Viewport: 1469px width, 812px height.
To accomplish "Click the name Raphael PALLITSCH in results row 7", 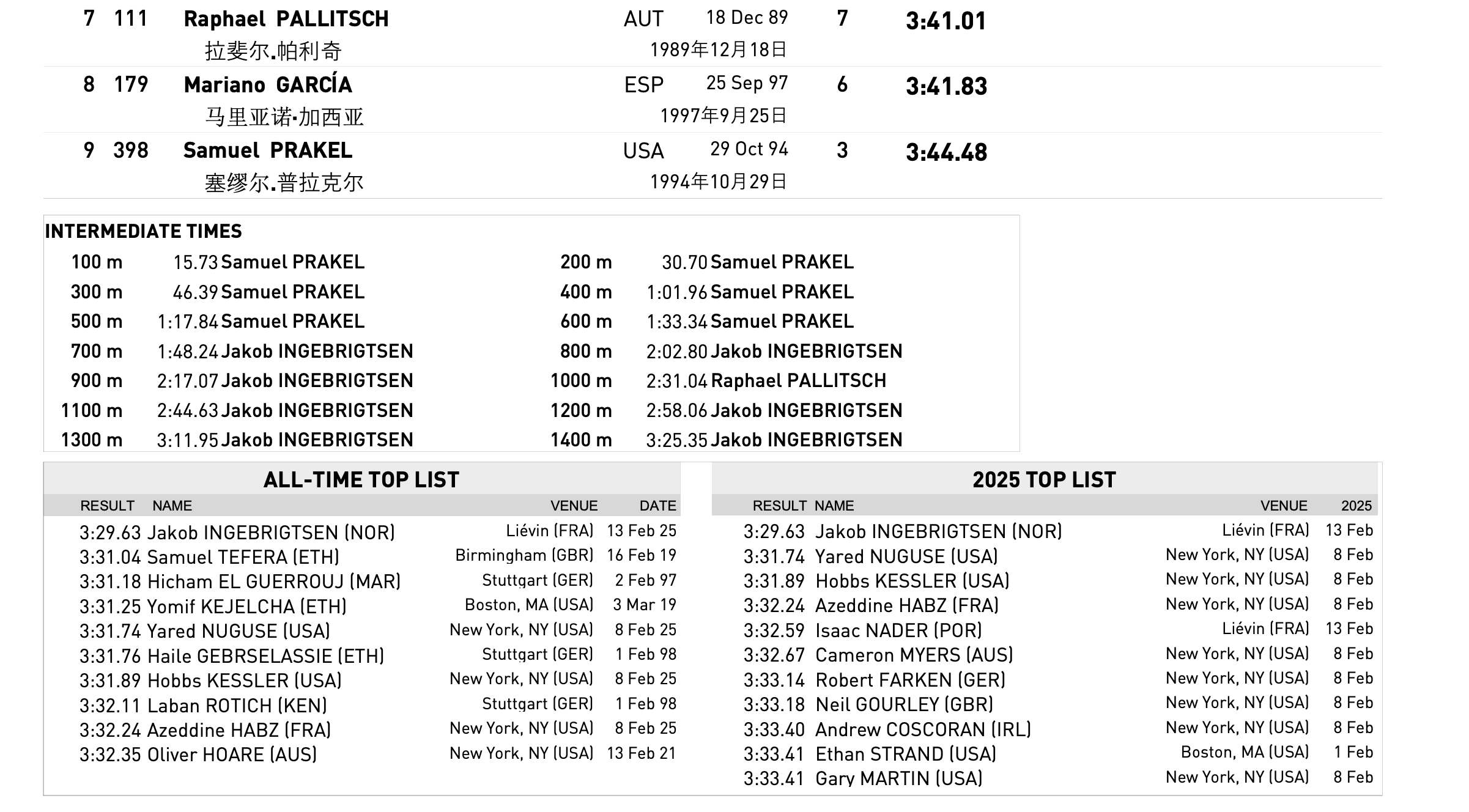I will (286, 20).
